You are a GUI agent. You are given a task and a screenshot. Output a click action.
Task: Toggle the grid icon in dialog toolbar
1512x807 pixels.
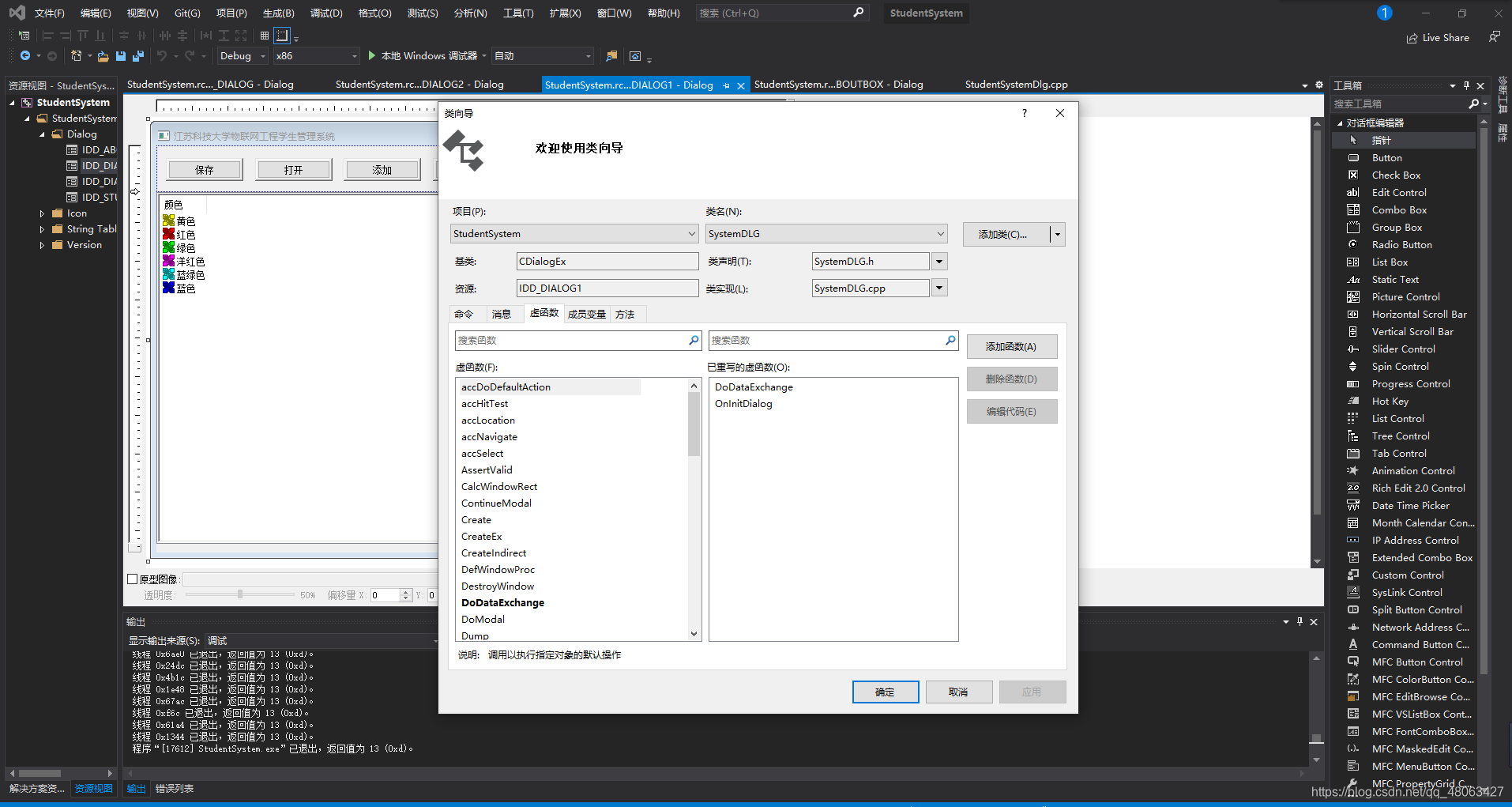coord(265,36)
